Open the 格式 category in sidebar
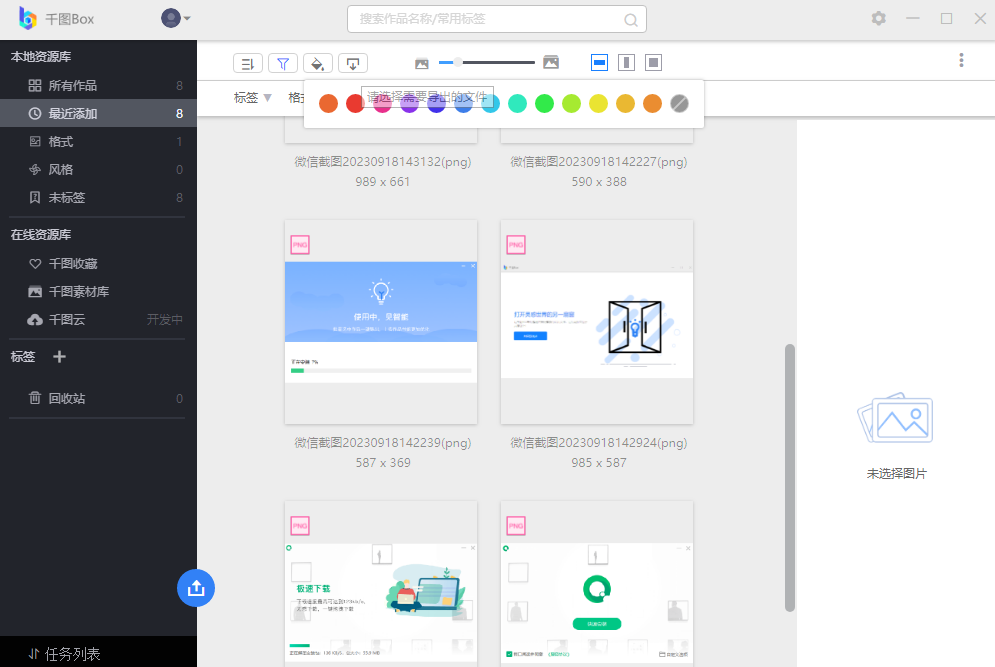Screen dimensions: 995x667 coord(98,142)
